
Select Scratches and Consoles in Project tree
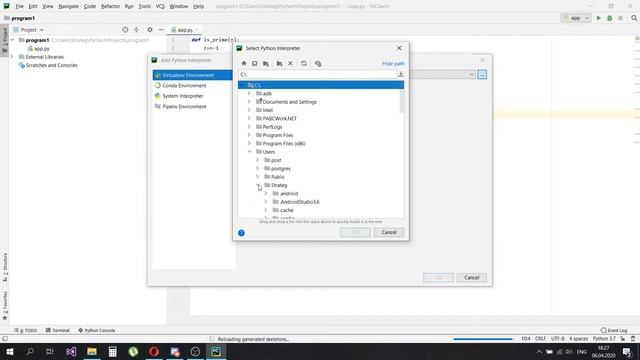coord(51,65)
